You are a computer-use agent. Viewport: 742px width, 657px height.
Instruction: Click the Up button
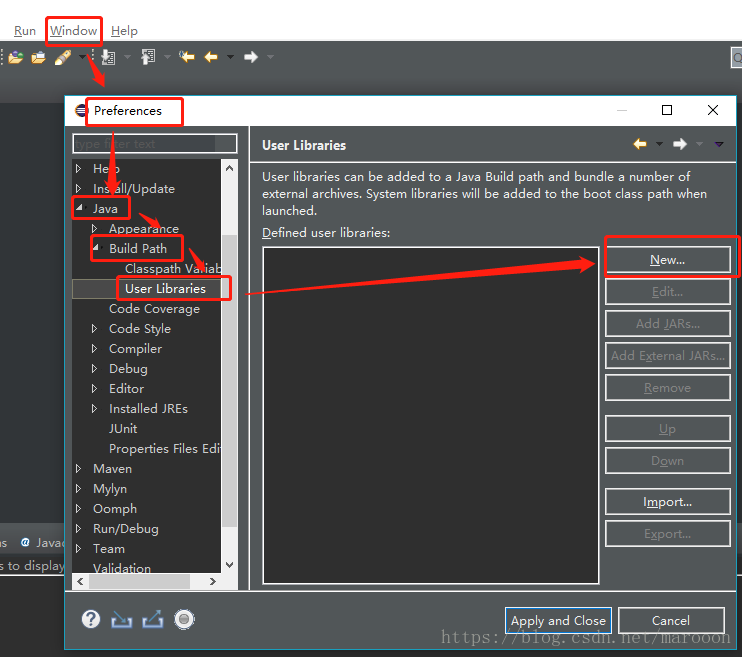pyautogui.click(x=667, y=429)
